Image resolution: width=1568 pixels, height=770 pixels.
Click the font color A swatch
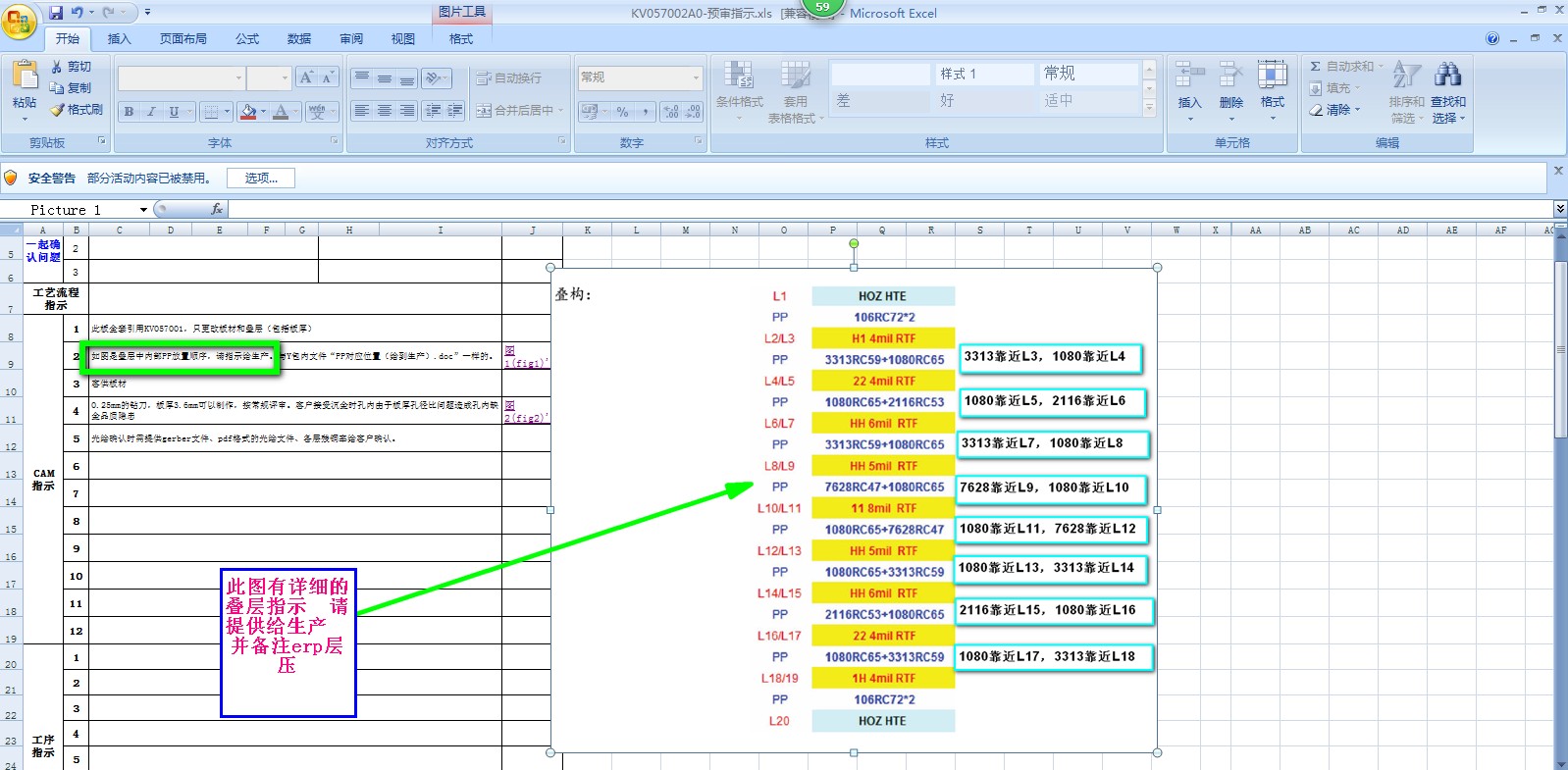pos(281,112)
